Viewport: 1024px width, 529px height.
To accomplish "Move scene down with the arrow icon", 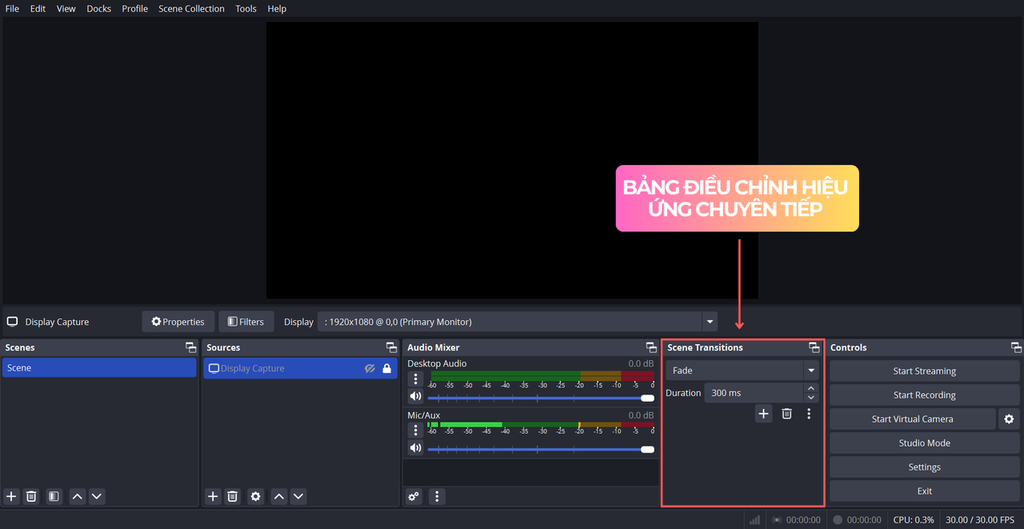I will pos(97,496).
